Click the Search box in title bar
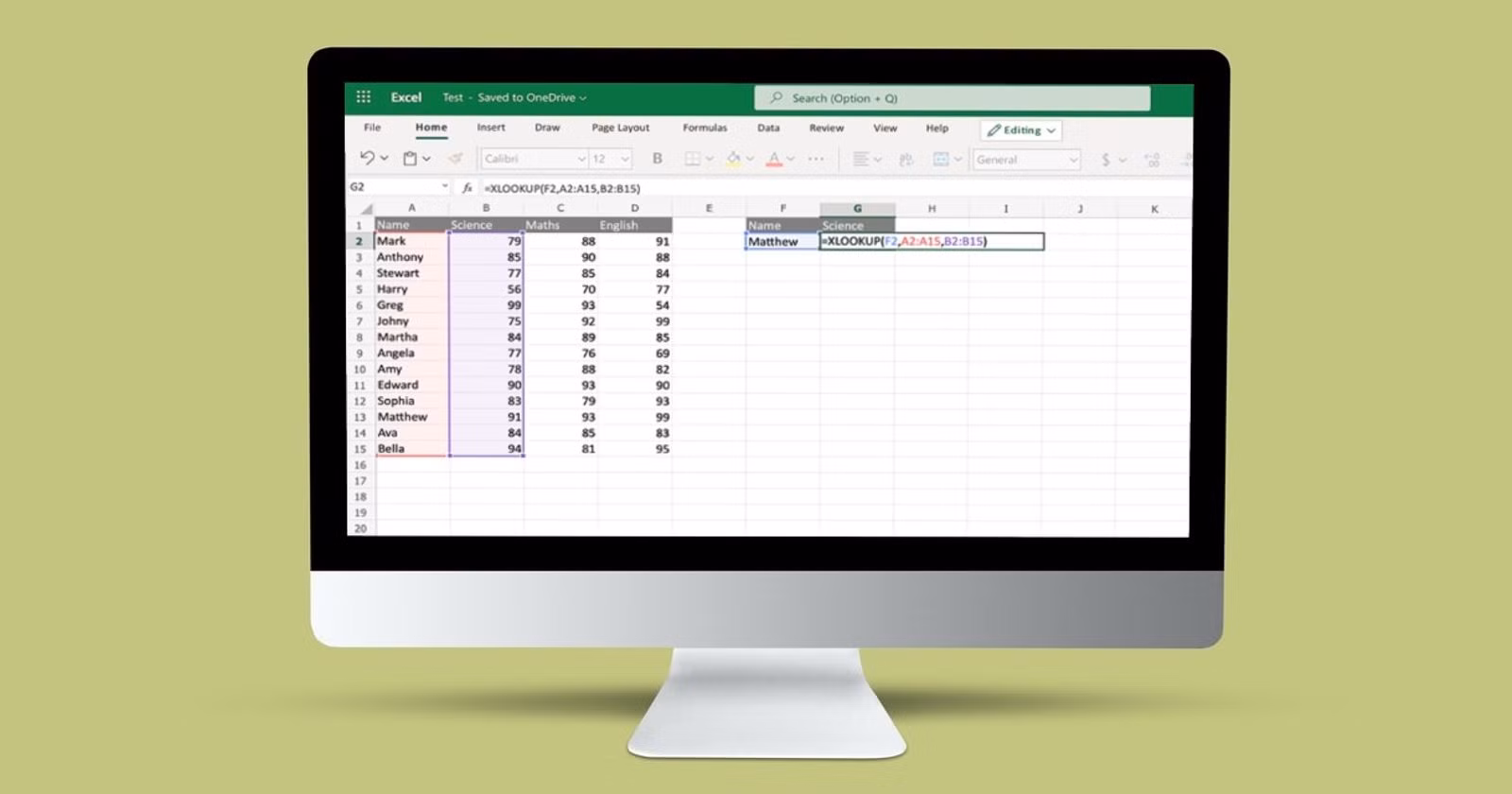Image resolution: width=1512 pixels, height=794 pixels. [952, 98]
